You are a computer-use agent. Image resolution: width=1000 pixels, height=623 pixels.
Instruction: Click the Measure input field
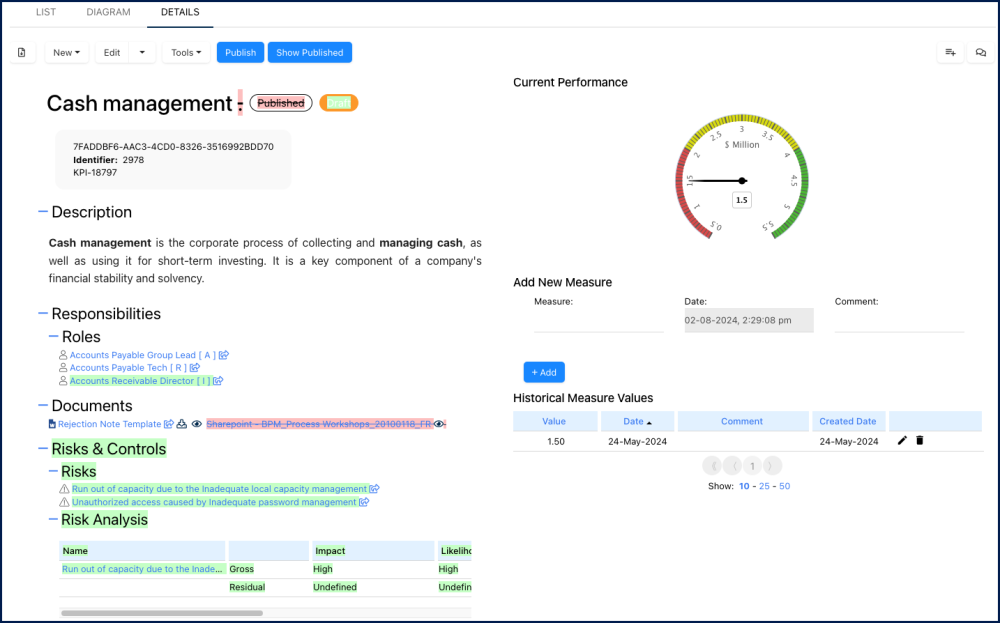point(599,321)
